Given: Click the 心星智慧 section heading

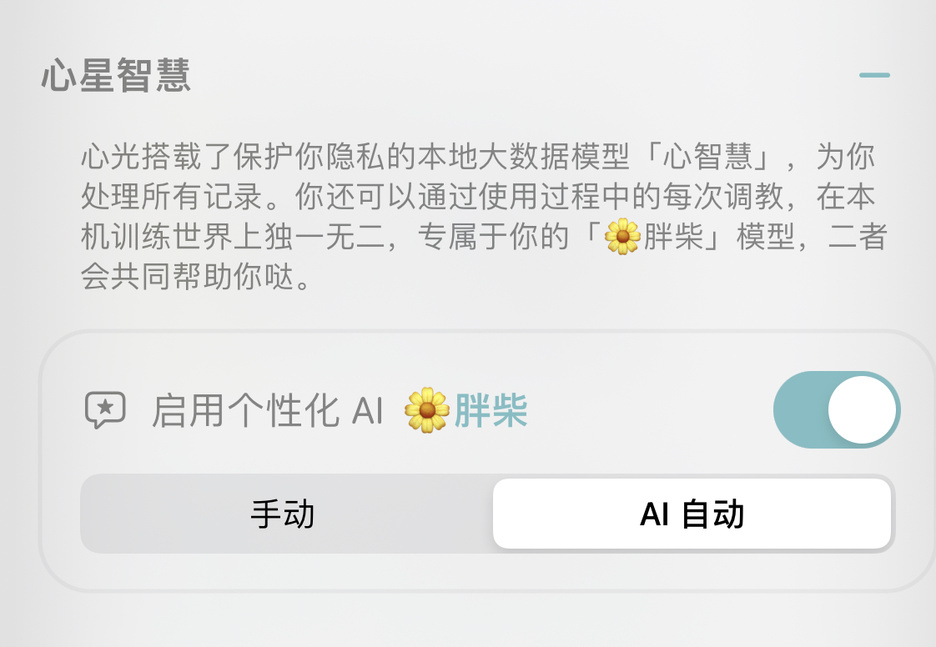Looking at the screenshot, I should [116, 76].
